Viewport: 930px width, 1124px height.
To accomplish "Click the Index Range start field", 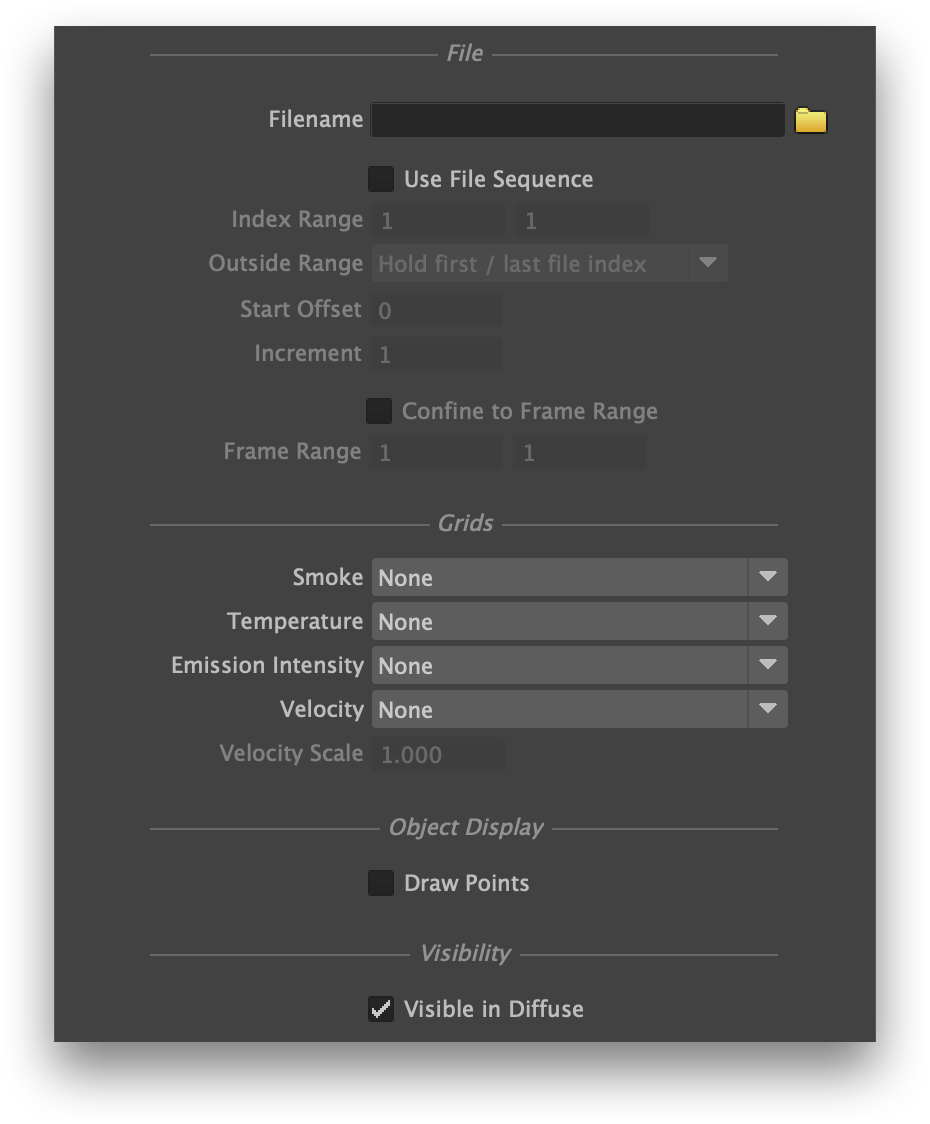I will 438,220.
